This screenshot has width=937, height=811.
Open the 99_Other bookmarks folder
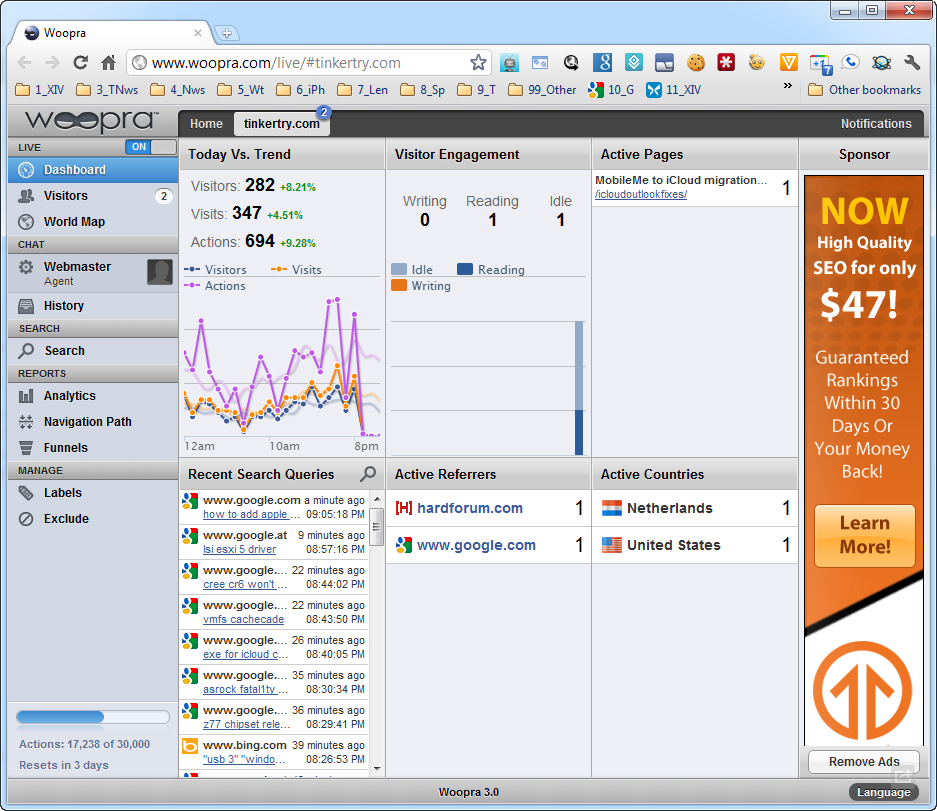click(x=542, y=90)
